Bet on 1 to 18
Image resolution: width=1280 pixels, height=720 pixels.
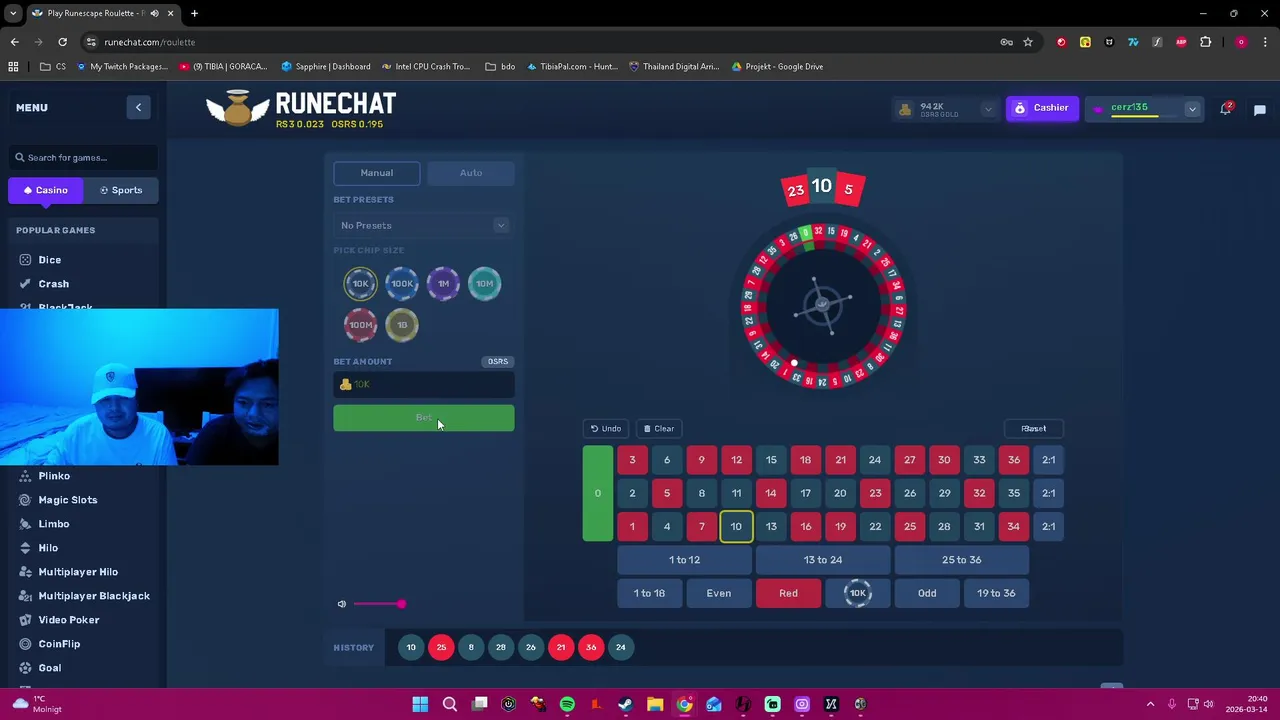[x=649, y=593]
